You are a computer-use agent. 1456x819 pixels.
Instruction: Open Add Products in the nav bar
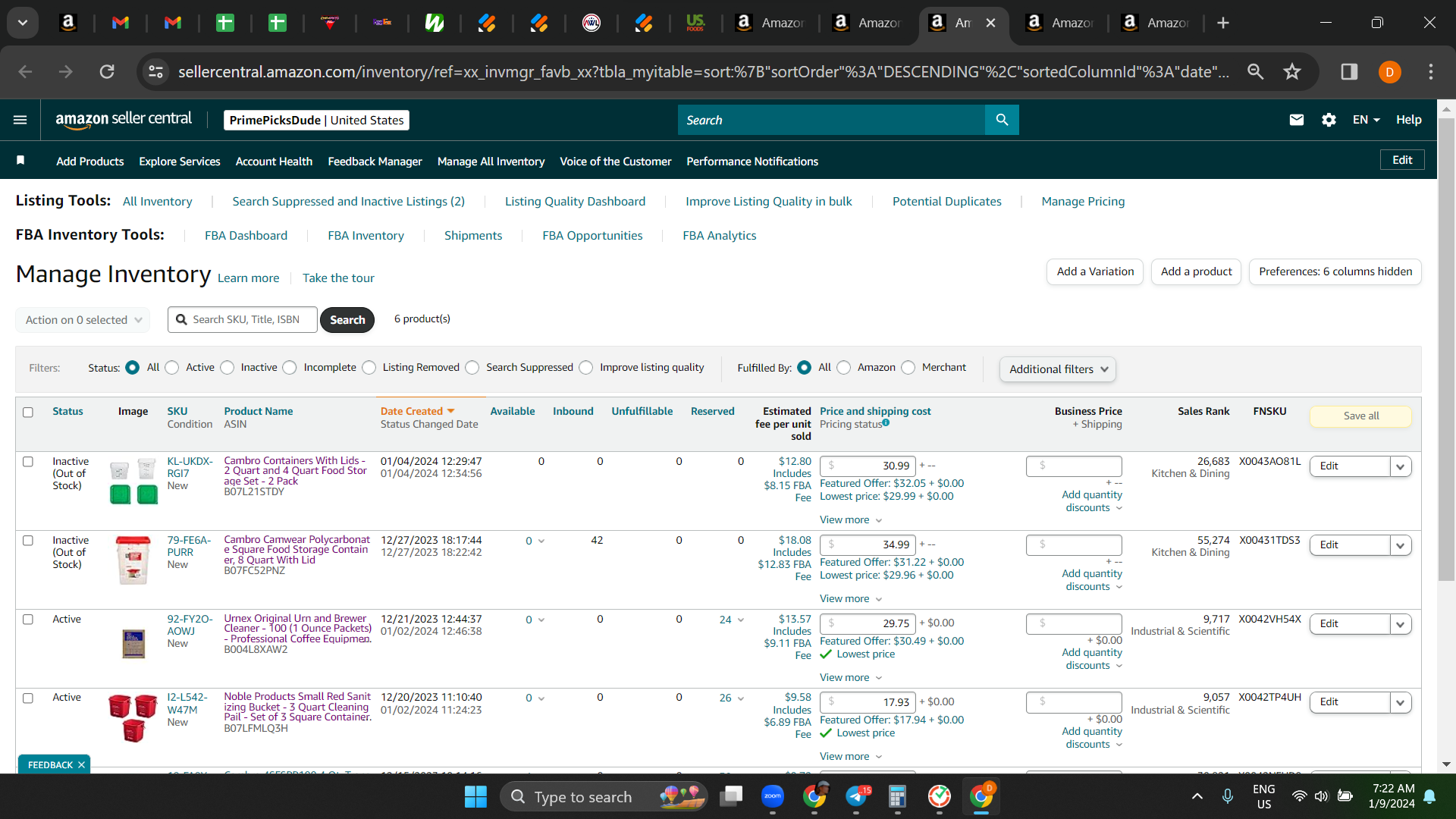pos(90,162)
